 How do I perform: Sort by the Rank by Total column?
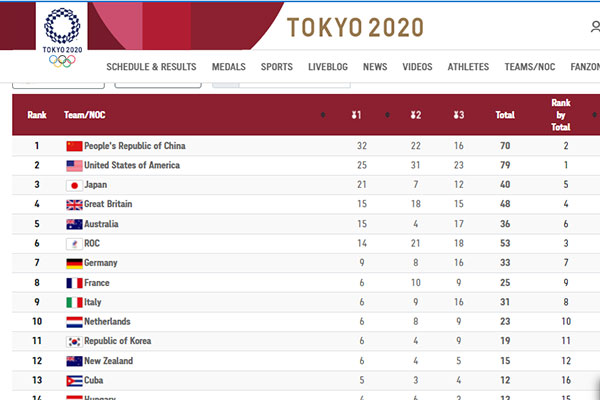[561, 115]
